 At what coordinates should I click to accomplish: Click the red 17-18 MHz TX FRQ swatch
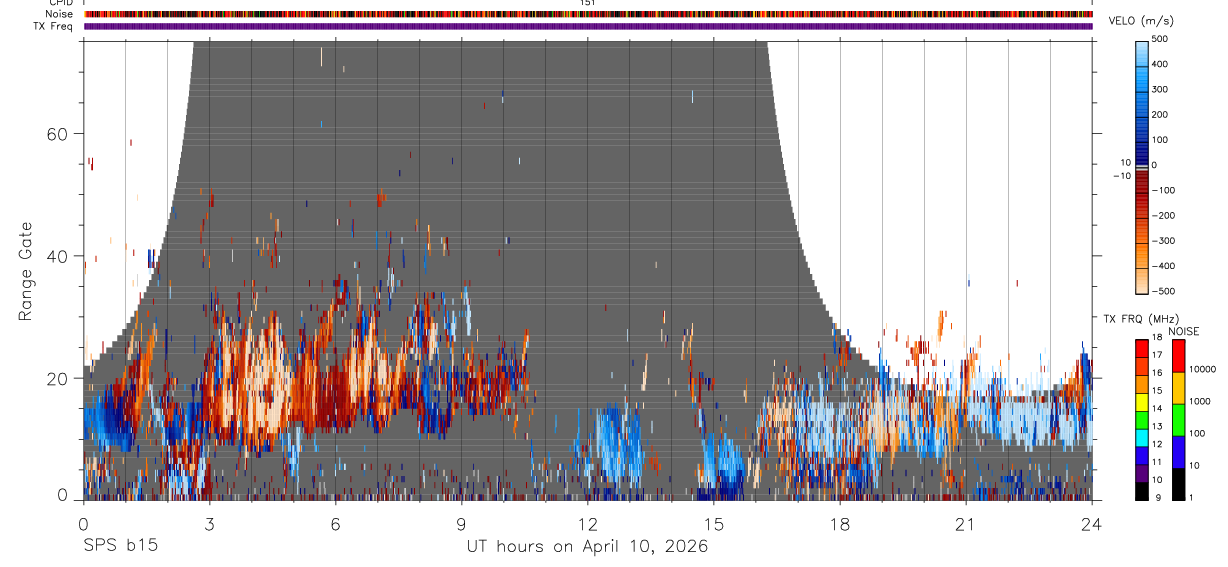pos(1142,348)
